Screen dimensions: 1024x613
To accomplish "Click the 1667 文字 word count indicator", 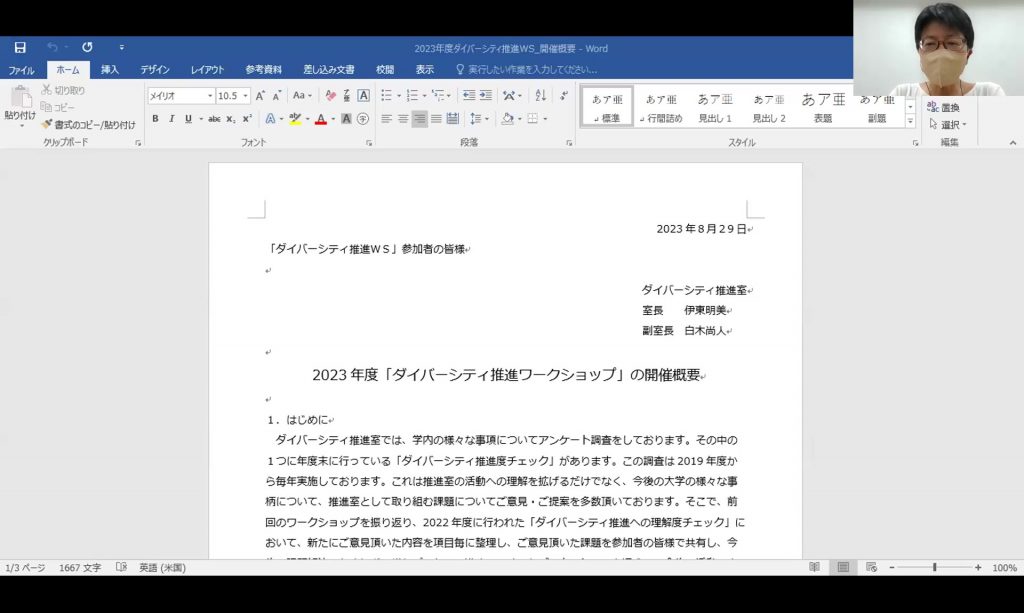I will [79, 568].
